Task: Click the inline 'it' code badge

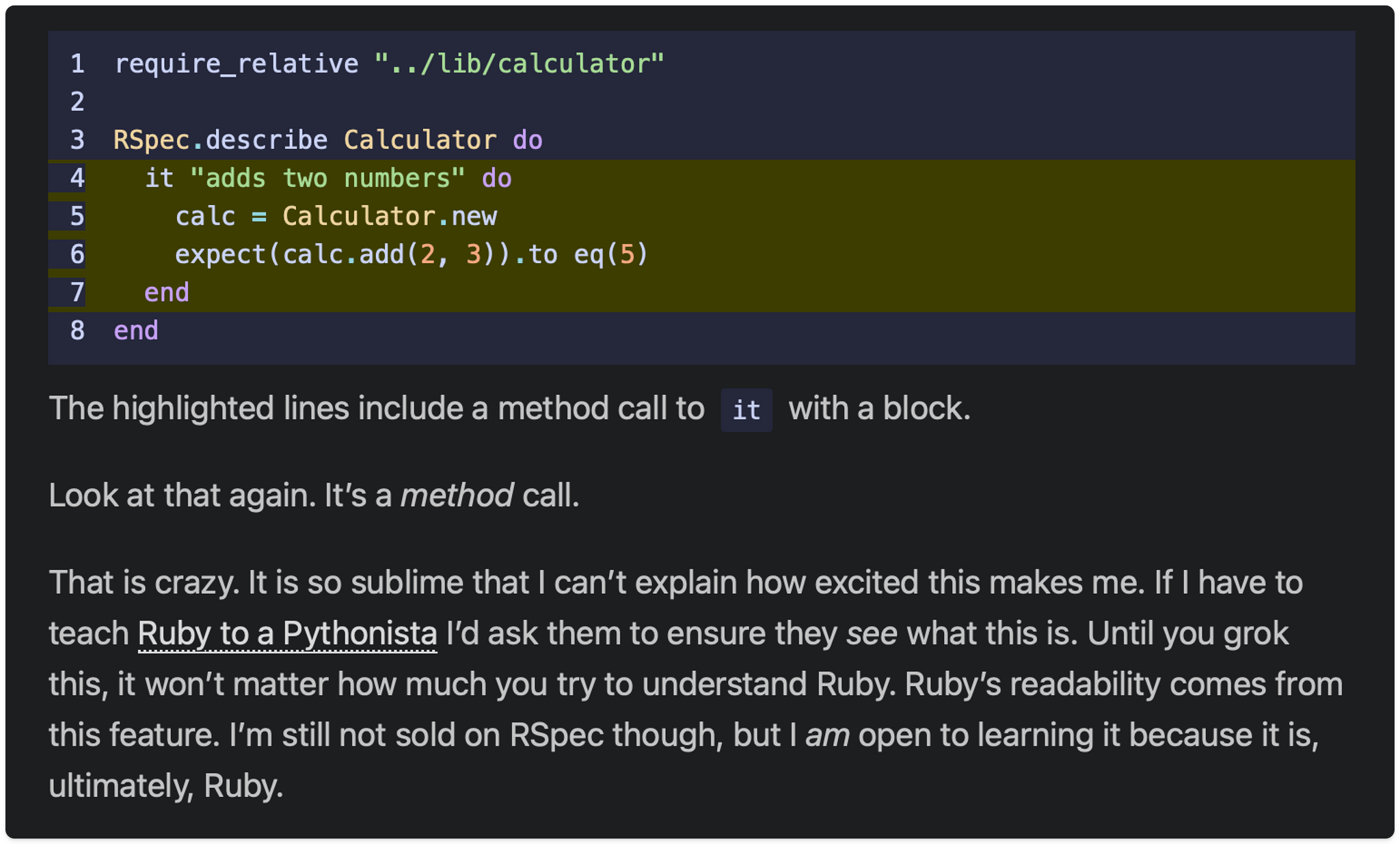Action: (x=746, y=410)
